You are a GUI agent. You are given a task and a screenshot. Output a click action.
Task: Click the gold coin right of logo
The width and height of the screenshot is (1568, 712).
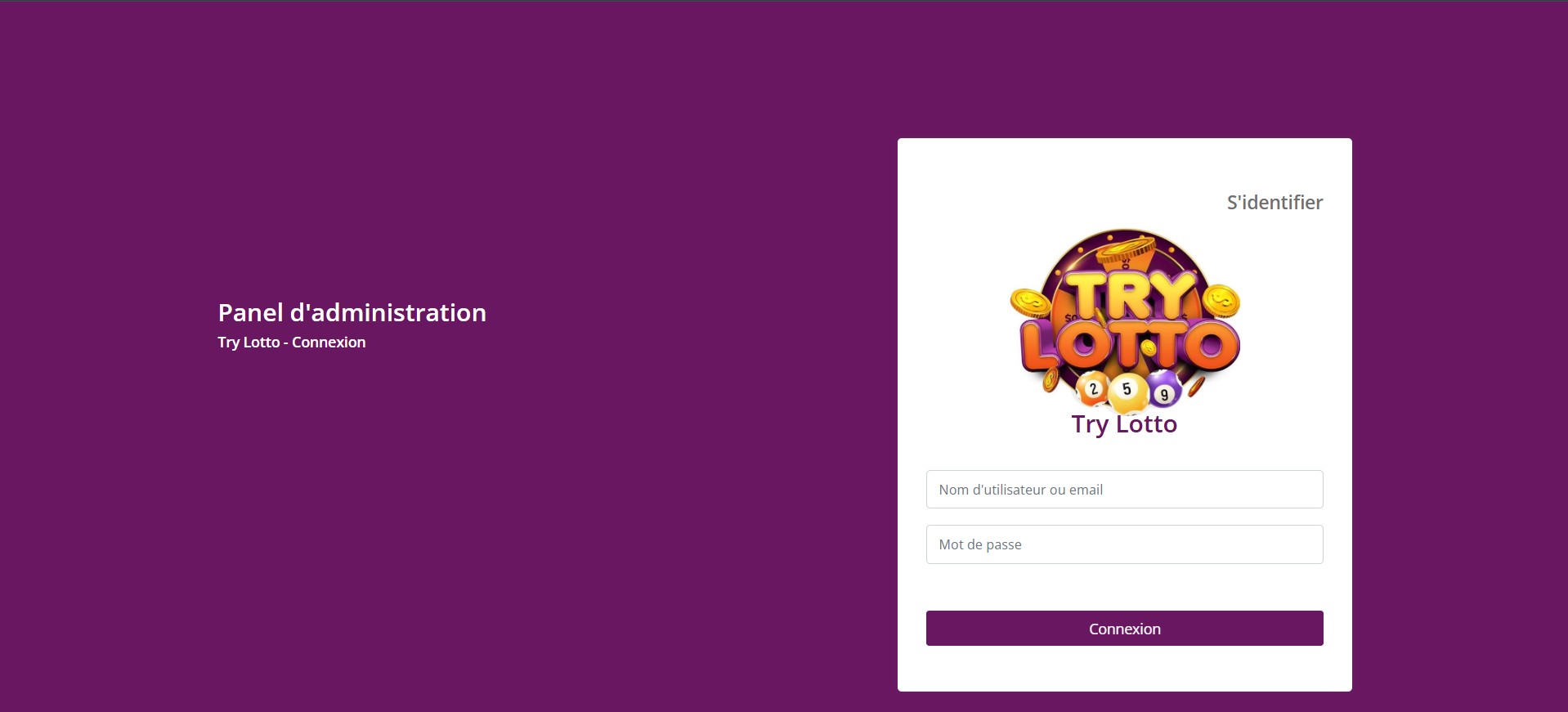coord(1221,301)
